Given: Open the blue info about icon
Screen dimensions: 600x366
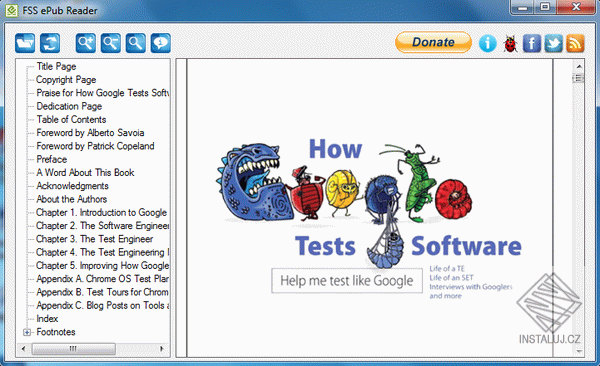Looking at the screenshot, I should [488, 43].
